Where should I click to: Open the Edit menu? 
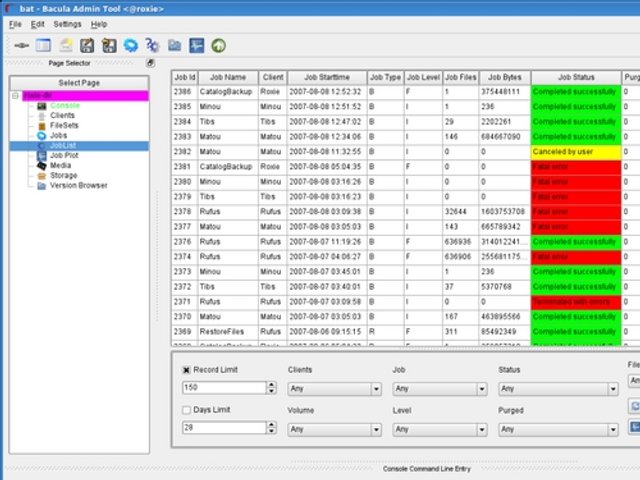coord(38,24)
